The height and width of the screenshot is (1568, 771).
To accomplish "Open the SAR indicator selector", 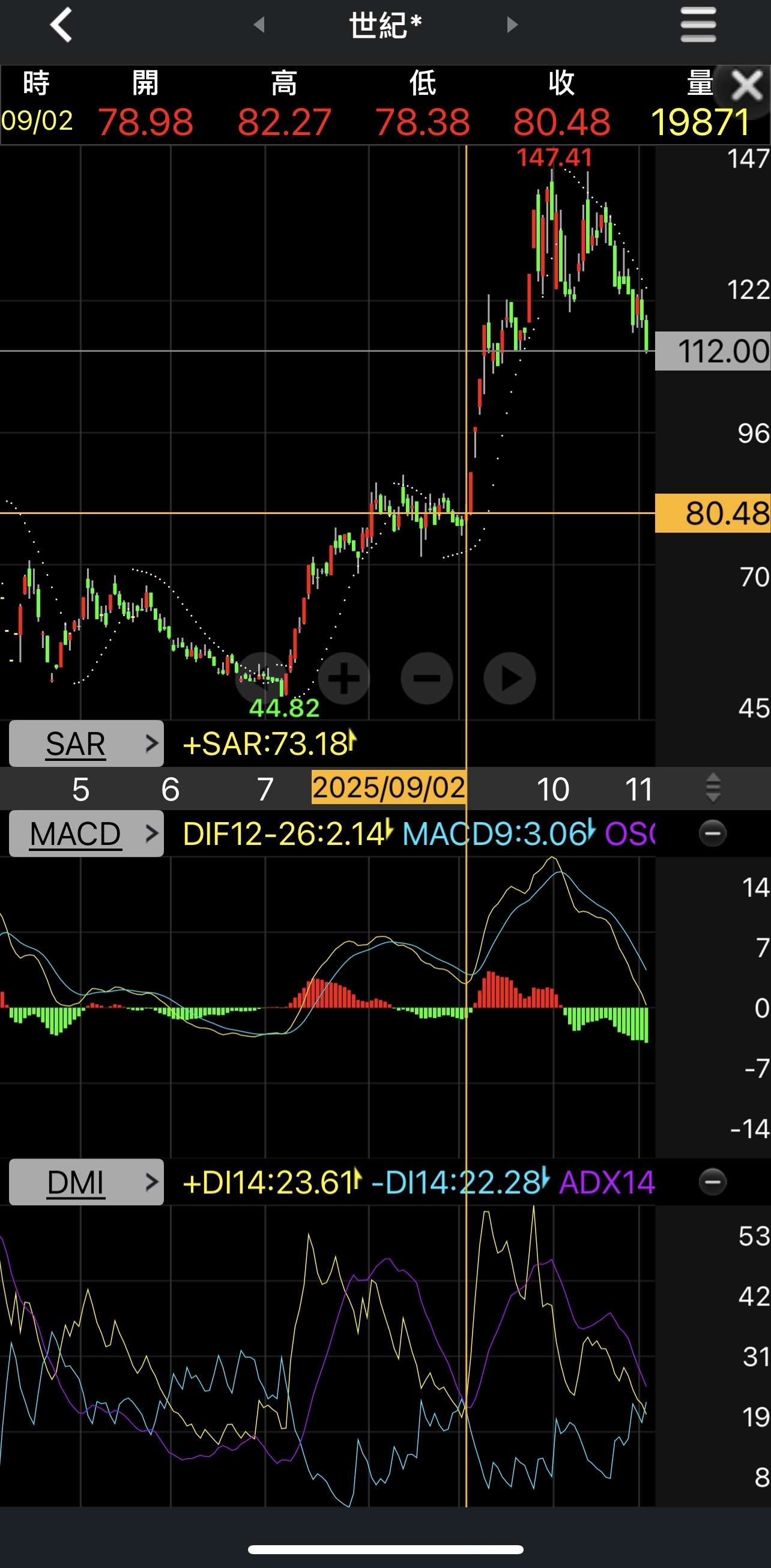I will click(86, 743).
